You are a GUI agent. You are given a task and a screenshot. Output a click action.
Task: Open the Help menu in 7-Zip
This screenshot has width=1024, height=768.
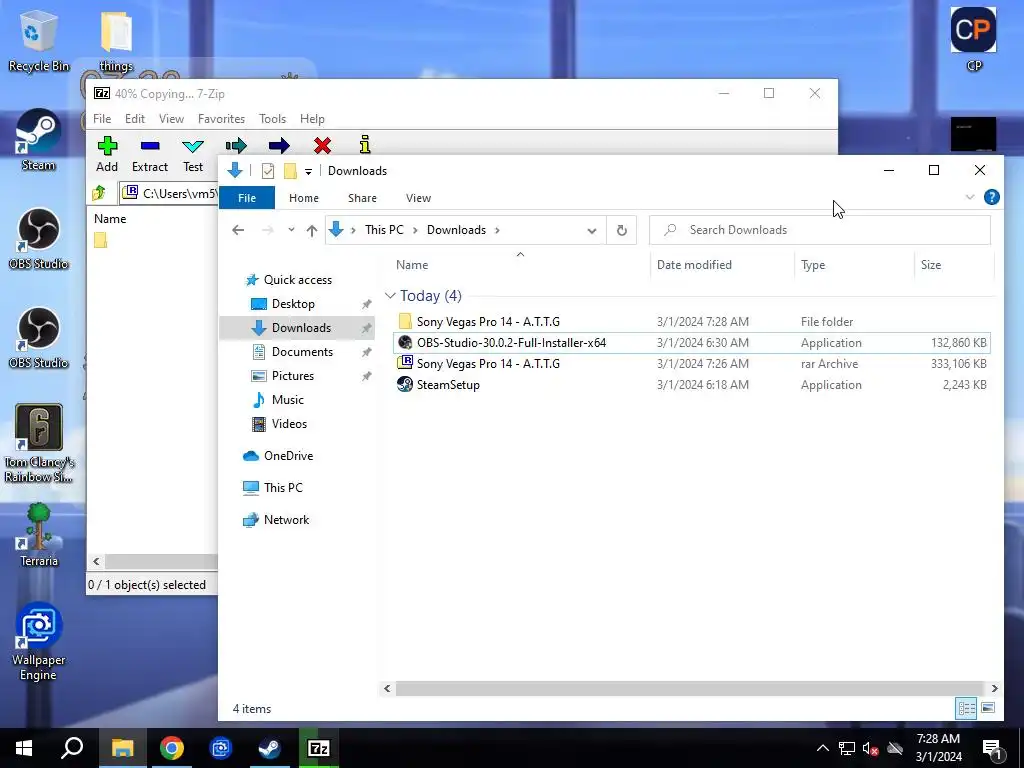[312, 119]
